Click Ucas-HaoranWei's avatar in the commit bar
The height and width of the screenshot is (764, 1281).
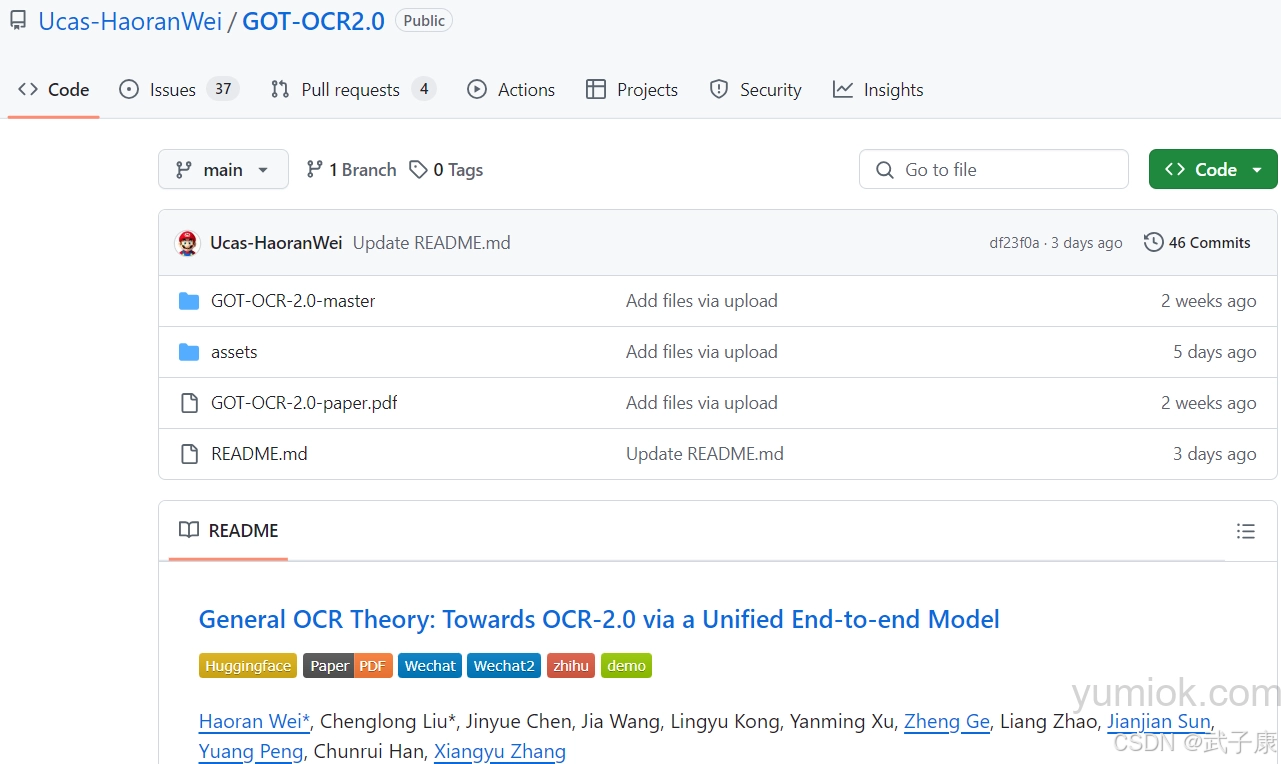187,242
